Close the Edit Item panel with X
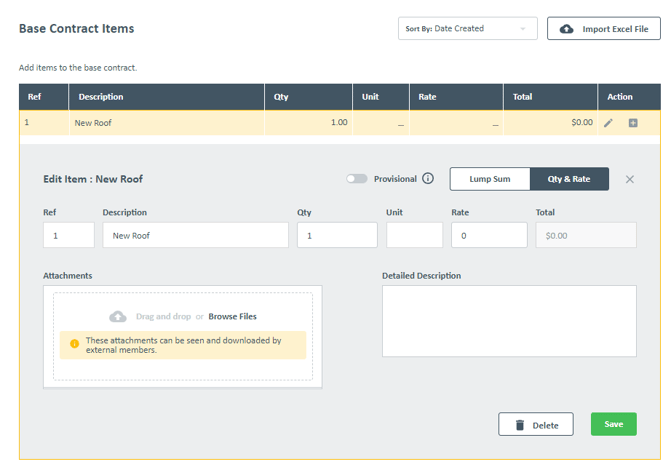Screen dimensions: 671x467 [629, 179]
